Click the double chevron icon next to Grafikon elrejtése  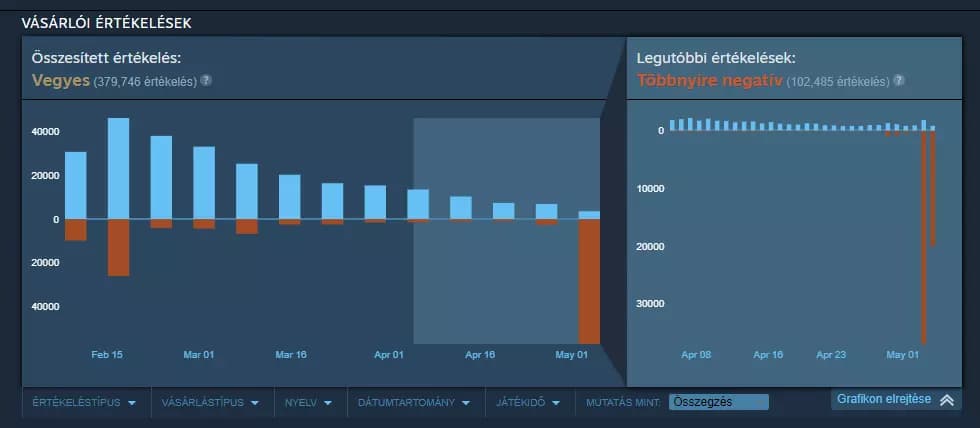[947, 400]
